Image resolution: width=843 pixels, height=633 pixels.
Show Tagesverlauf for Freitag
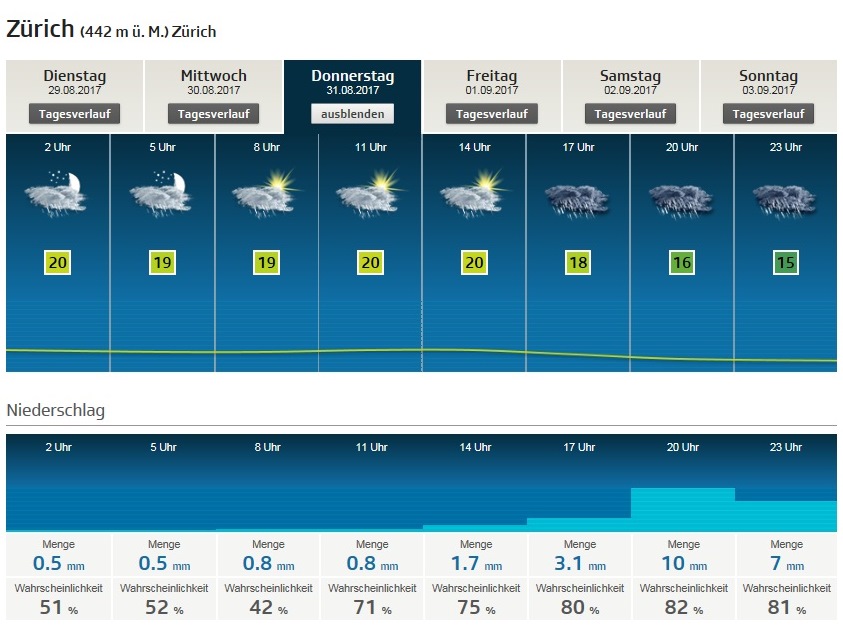[491, 114]
